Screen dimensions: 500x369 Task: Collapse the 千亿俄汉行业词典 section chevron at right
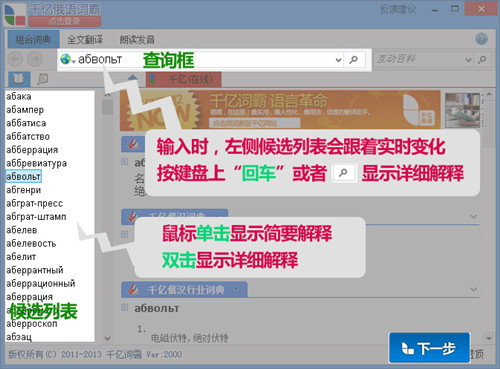[x=474, y=289]
